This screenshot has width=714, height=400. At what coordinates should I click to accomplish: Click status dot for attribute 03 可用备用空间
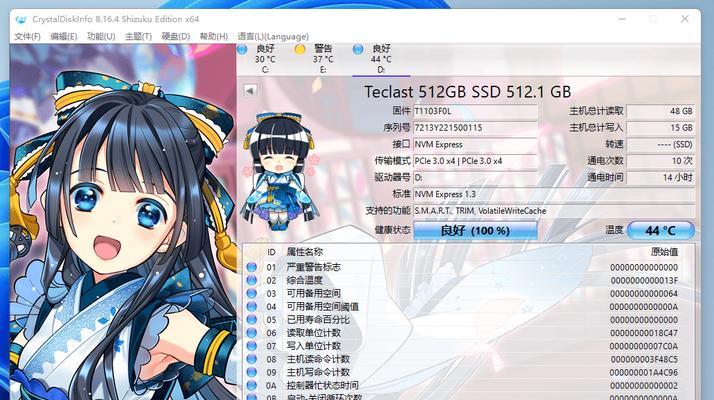pyautogui.click(x=251, y=293)
